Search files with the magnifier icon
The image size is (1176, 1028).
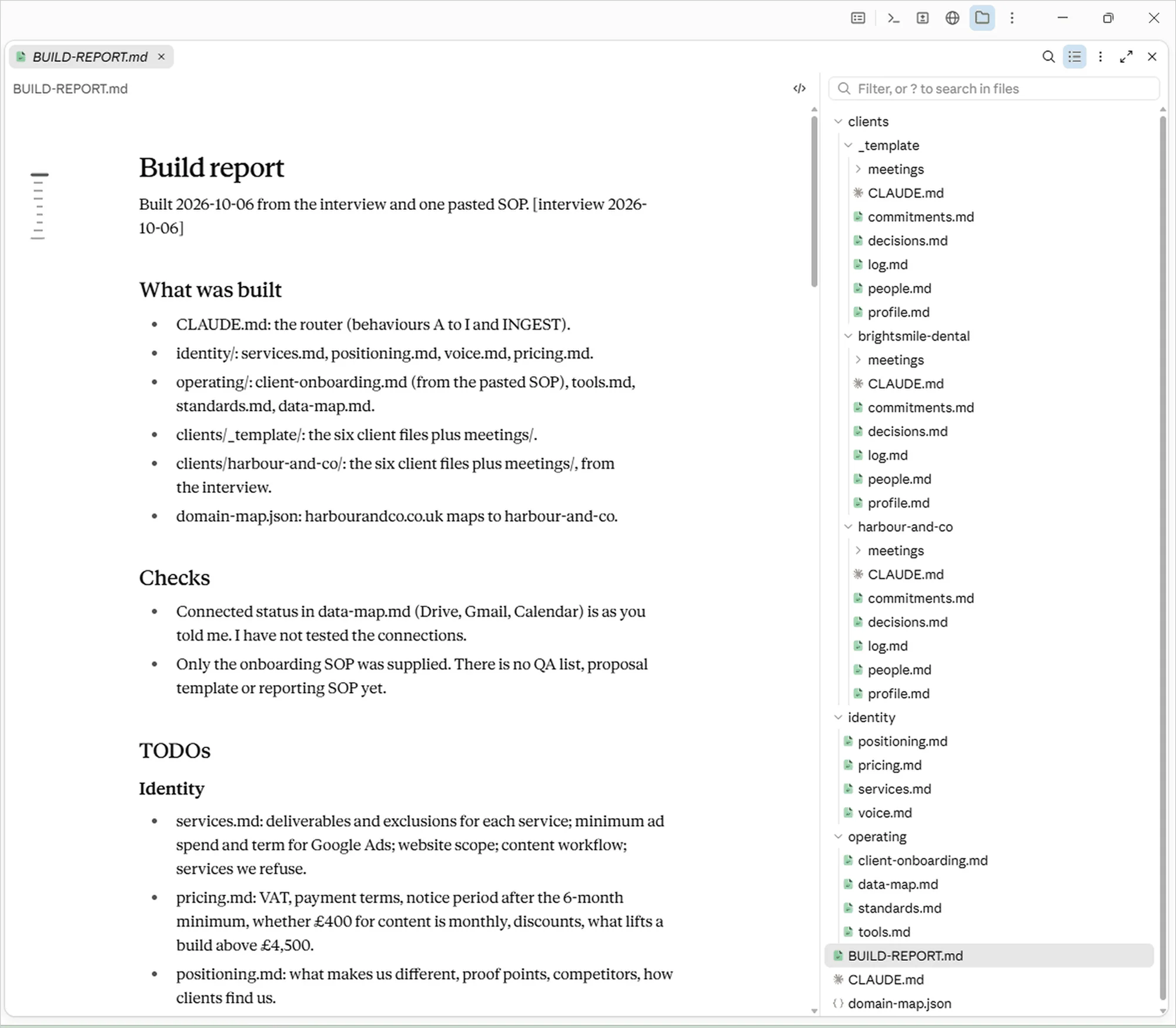tap(1048, 57)
